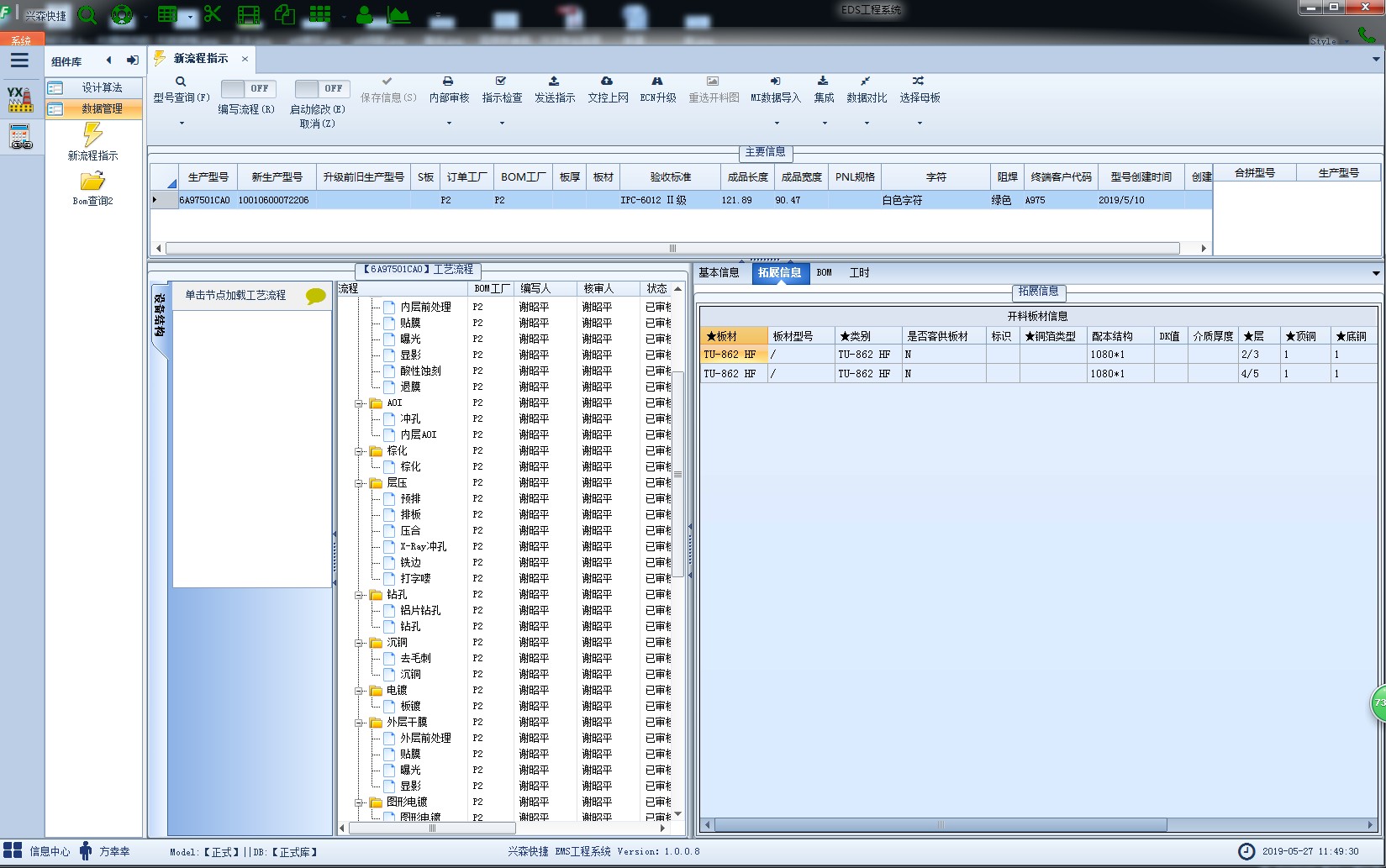Open the green magnifier search icon
The image size is (1386, 868).
point(87,14)
